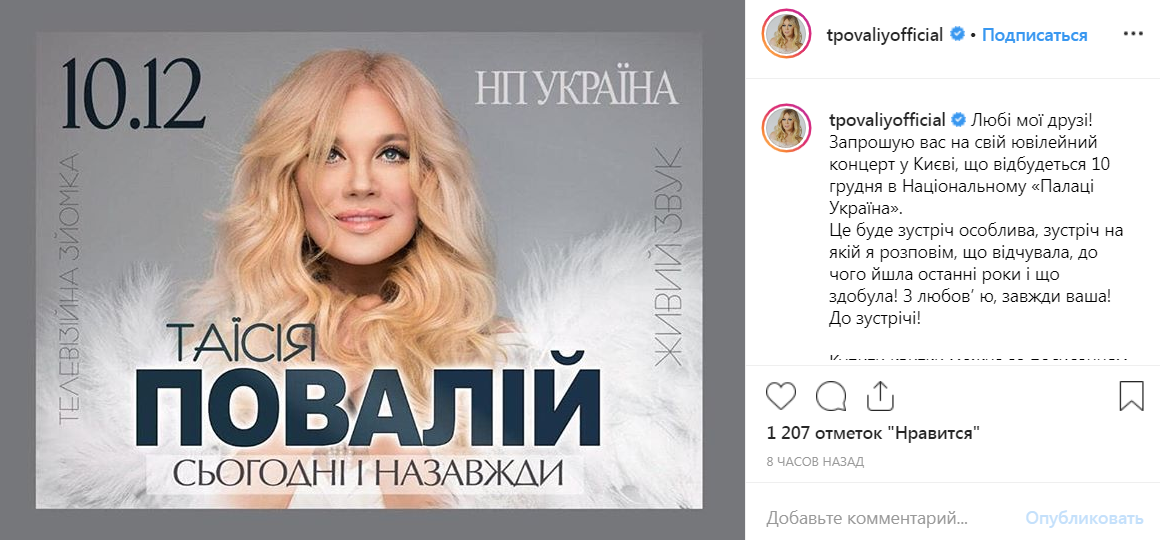Open tpovaliyofficial profile from header username
The width and height of the screenshot is (1160, 540).
pos(885,35)
